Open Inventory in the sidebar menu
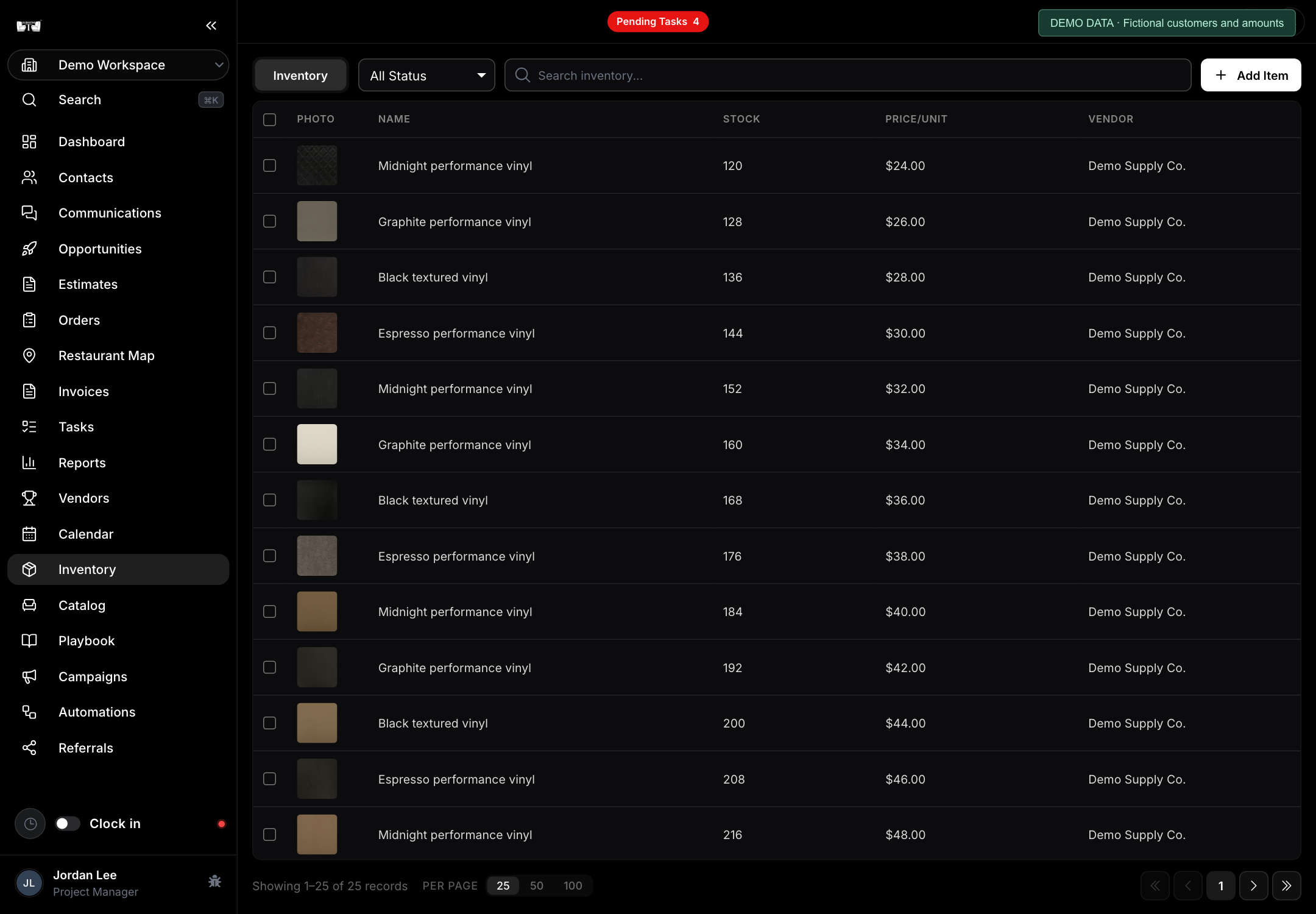This screenshot has height=914, width=1316. point(118,570)
